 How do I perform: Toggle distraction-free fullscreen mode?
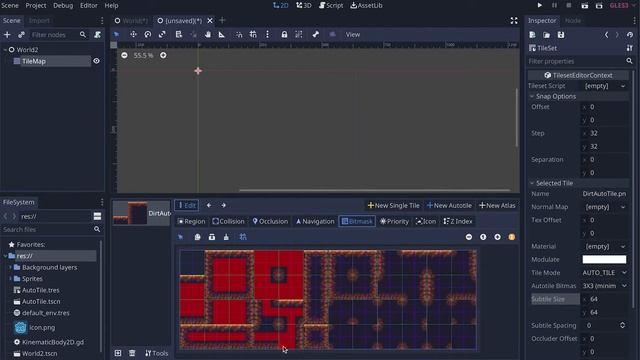pyautogui.click(x=514, y=20)
